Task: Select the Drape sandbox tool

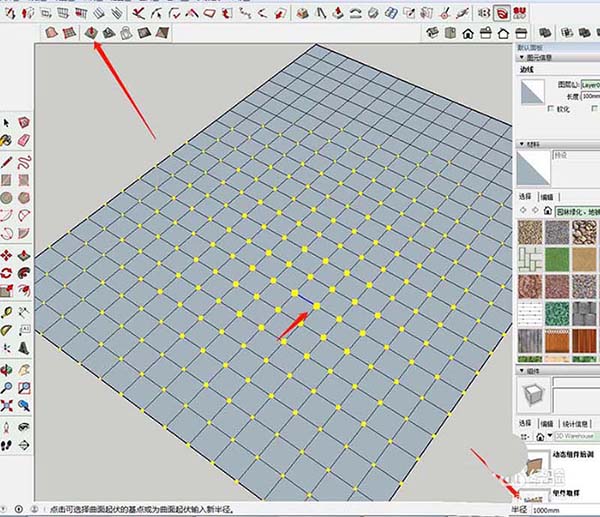Action: click(x=125, y=33)
